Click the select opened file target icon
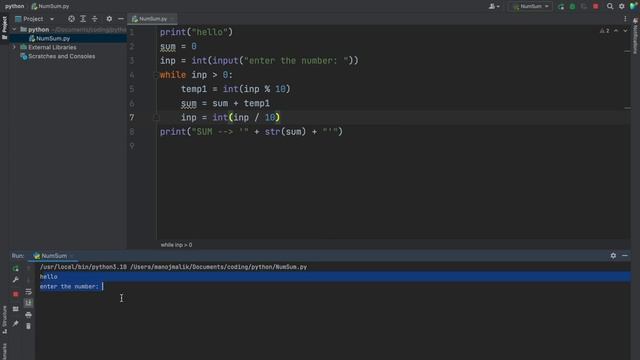The width and height of the screenshot is (640, 360). (x=71, y=19)
